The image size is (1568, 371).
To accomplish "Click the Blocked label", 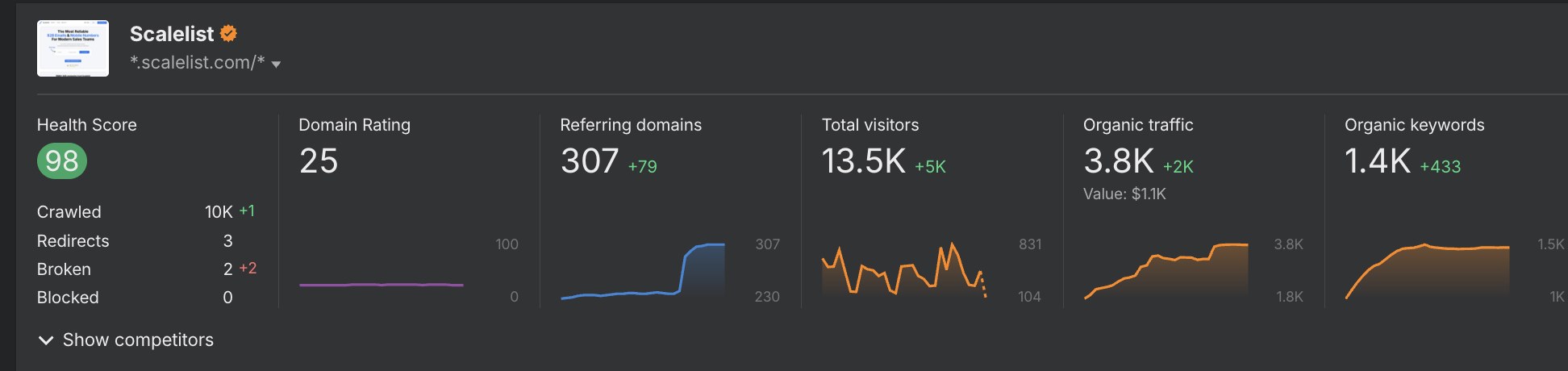I will pyautogui.click(x=68, y=298).
